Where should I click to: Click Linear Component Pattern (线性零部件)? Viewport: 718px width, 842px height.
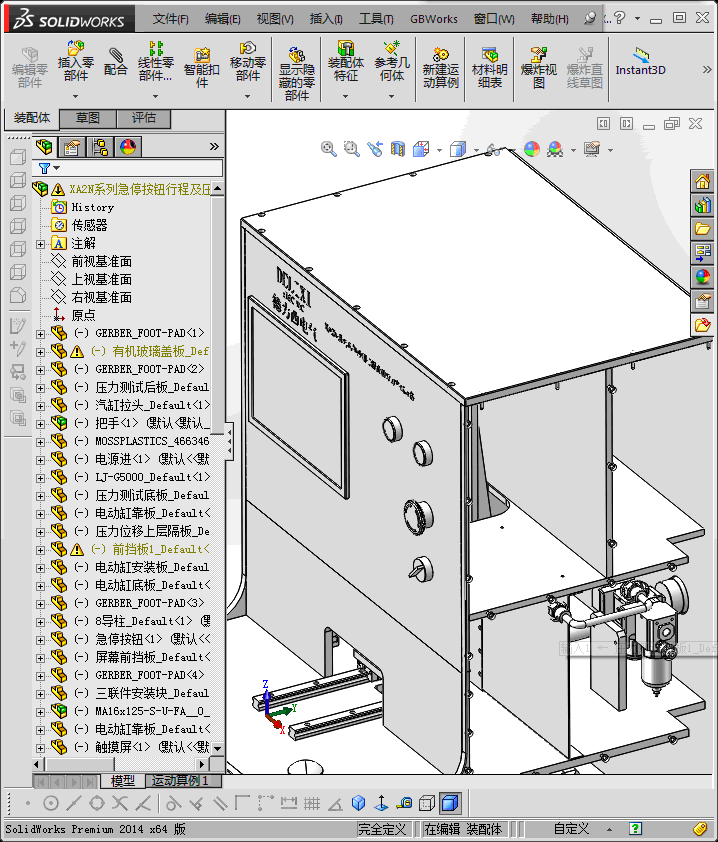(x=155, y=61)
